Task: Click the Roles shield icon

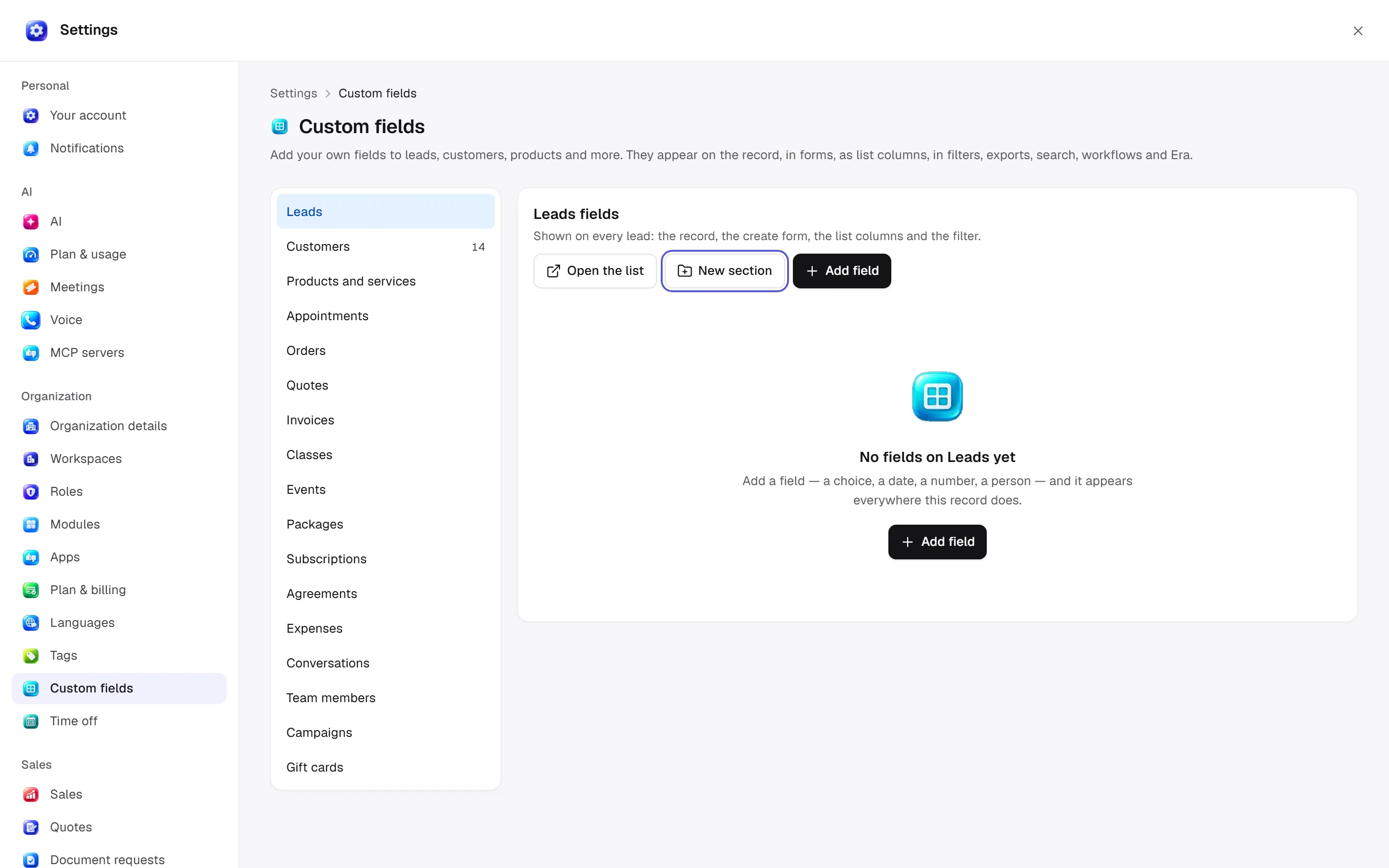Action: coord(31,491)
